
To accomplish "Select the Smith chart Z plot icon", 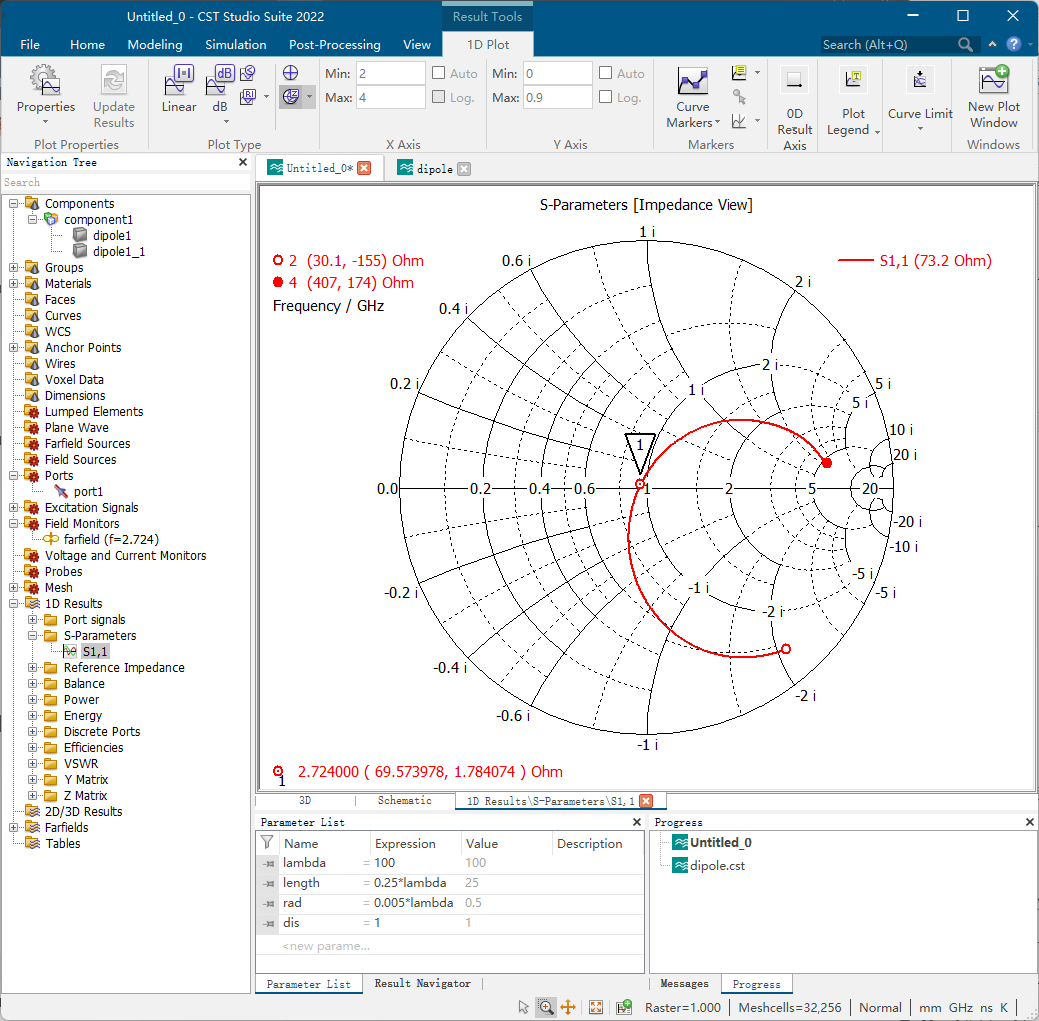I will [x=291, y=97].
